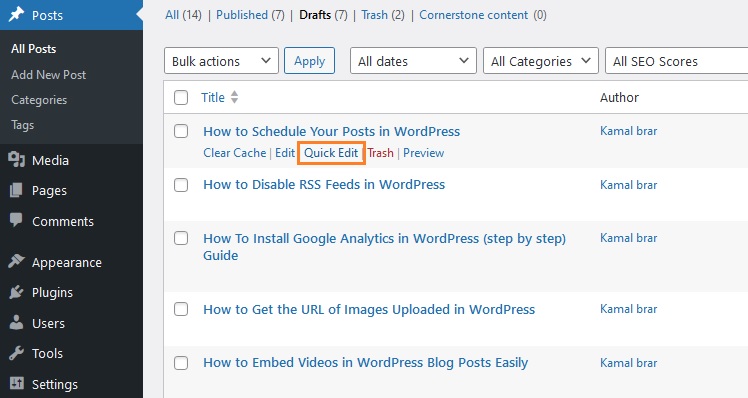Screen dimensions: 748x398
Task: Check the 'Embed Videos in WordPress' row box
Action: point(181,363)
